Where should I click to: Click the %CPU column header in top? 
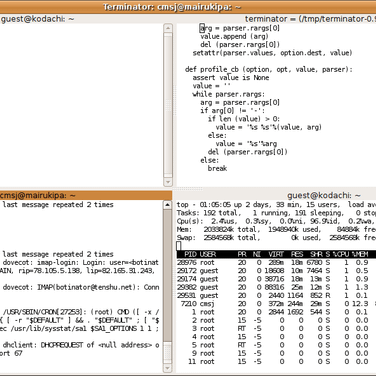pyautogui.click(x=341, y=254)
